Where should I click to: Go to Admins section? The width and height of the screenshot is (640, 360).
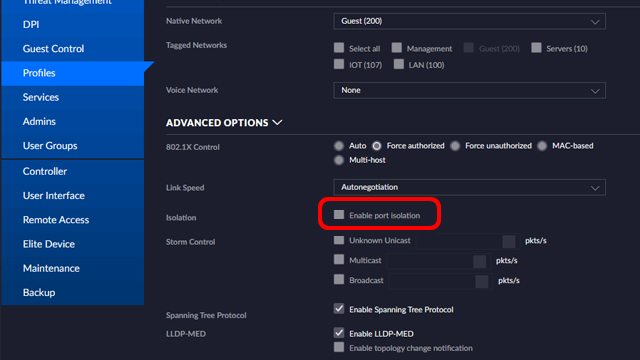[x=39, y=121]
